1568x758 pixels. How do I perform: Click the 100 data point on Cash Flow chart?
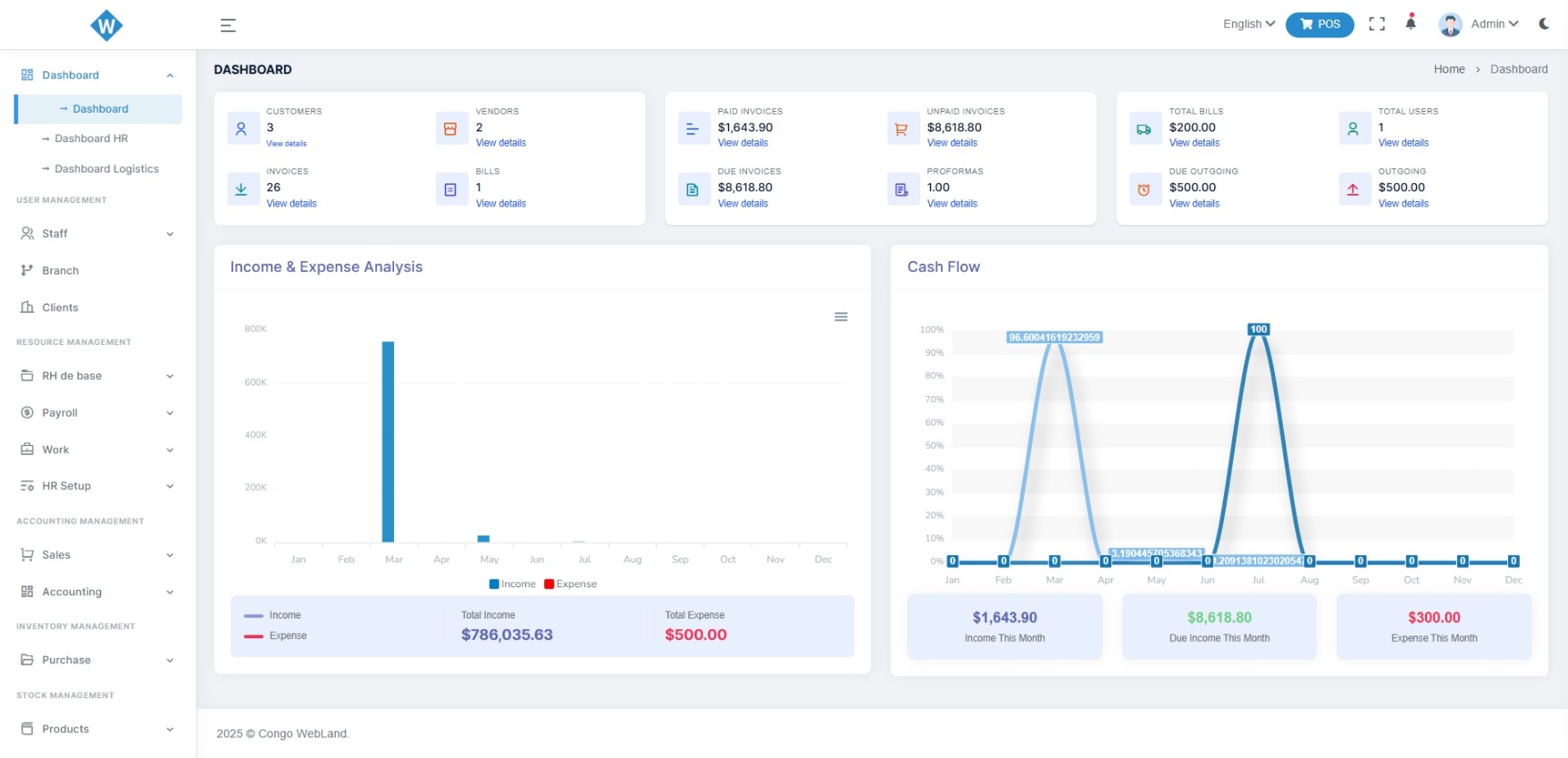tap(1258, 330)
